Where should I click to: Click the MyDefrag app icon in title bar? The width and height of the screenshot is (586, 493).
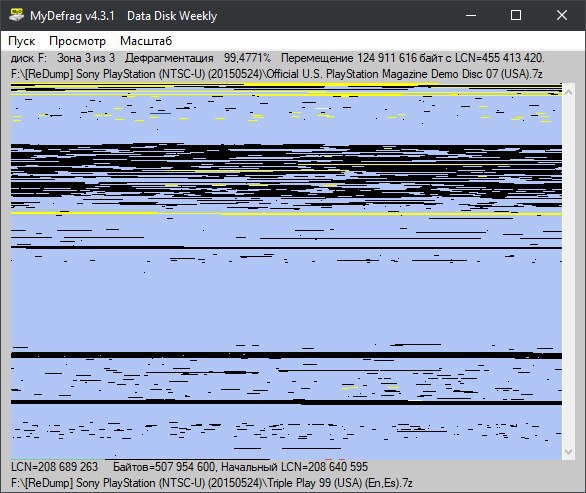point(16,16)
